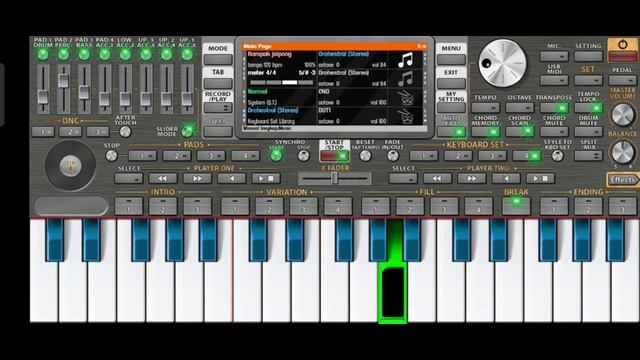Screen dimensions: 640x360
Task: Click the large silver data dial
Action: pos(502,63)
